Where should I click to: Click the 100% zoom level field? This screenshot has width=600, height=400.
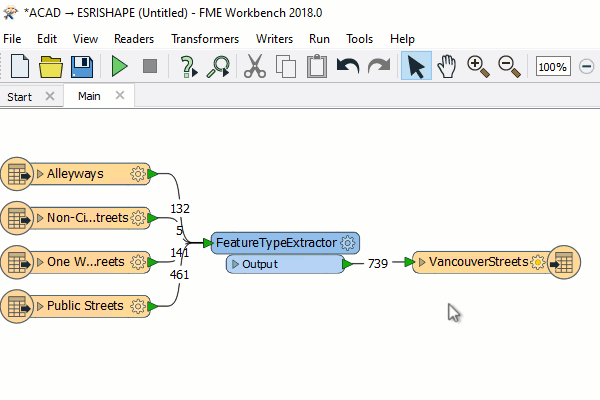point(553,67)
